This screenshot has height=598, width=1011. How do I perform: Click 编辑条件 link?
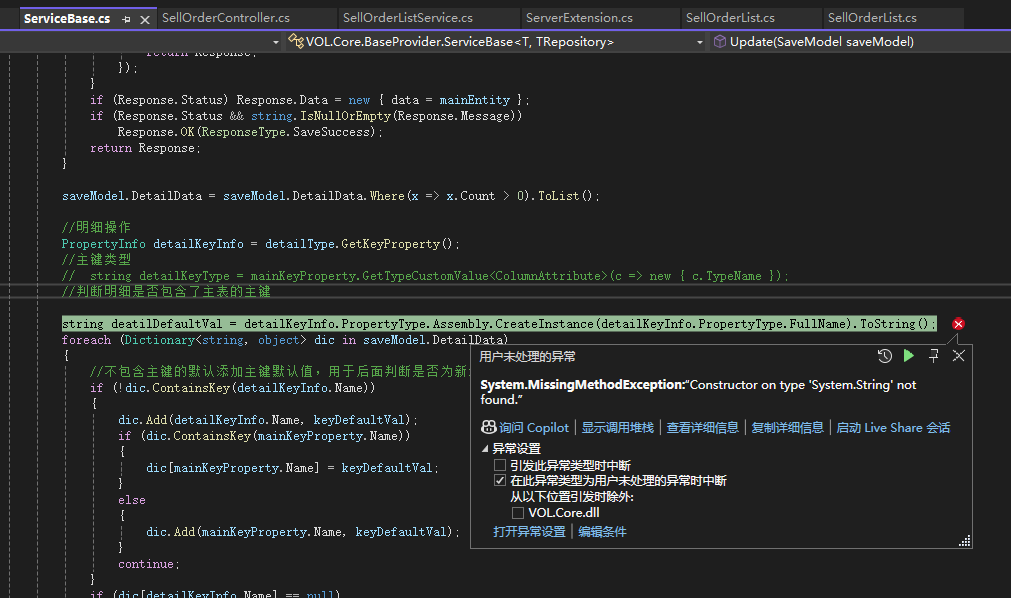(602, 532)
